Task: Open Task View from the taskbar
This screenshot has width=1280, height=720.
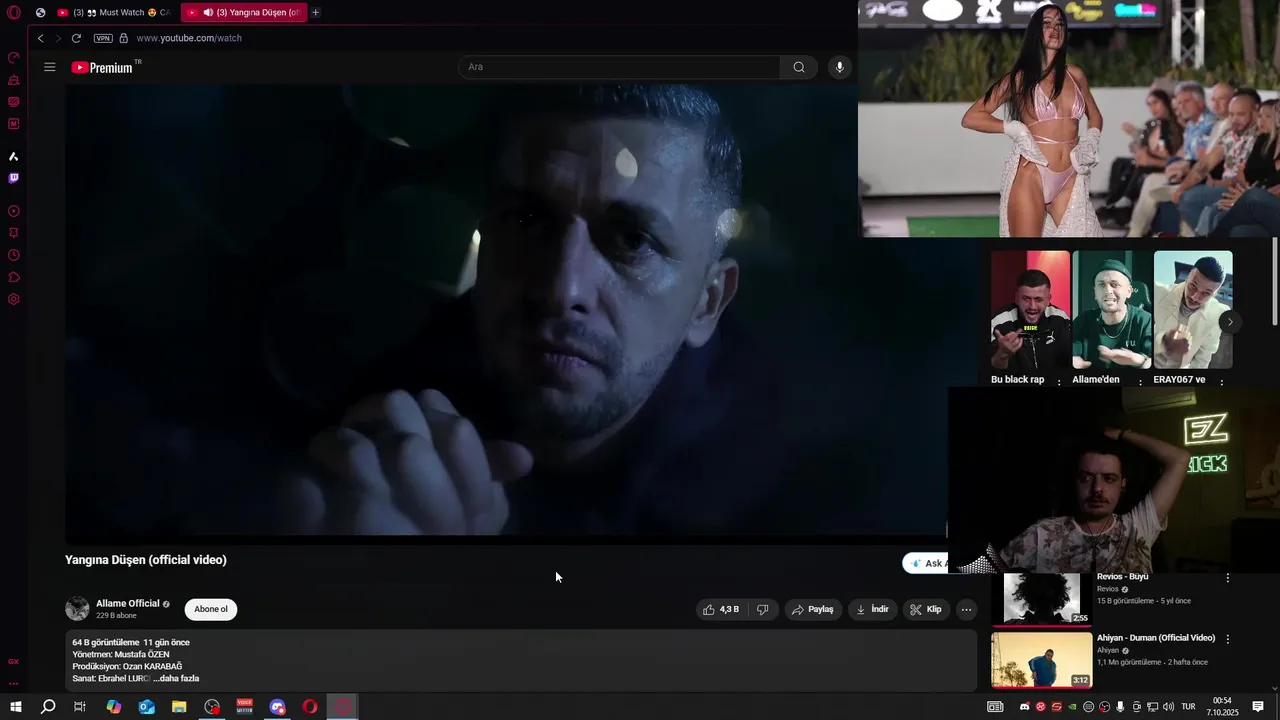Action: [x=80, y=707]
